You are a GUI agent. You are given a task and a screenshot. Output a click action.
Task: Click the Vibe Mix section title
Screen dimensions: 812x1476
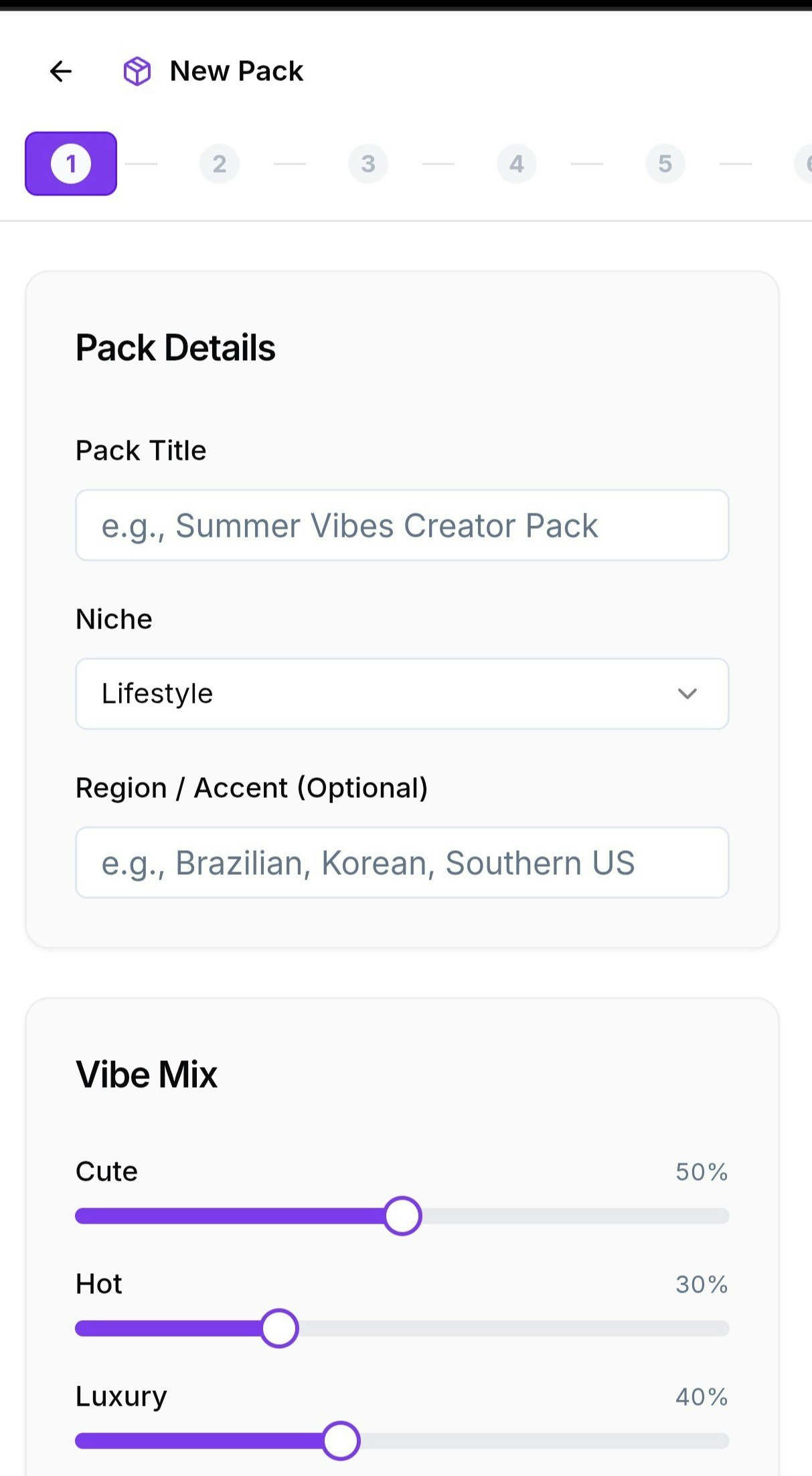pos(146,1074)
